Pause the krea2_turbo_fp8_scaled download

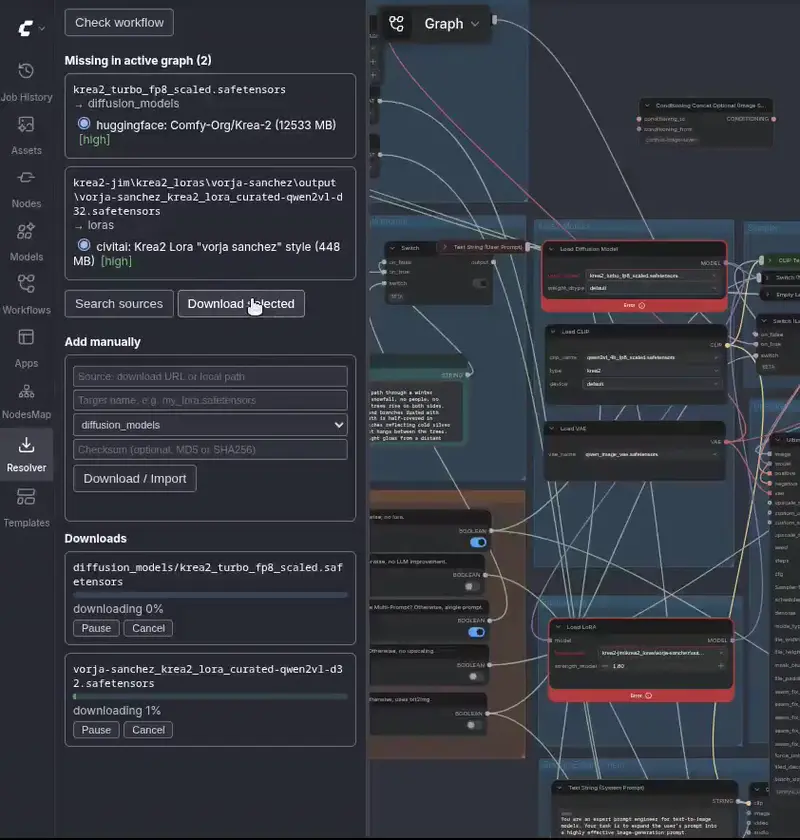tap(96, 628)
